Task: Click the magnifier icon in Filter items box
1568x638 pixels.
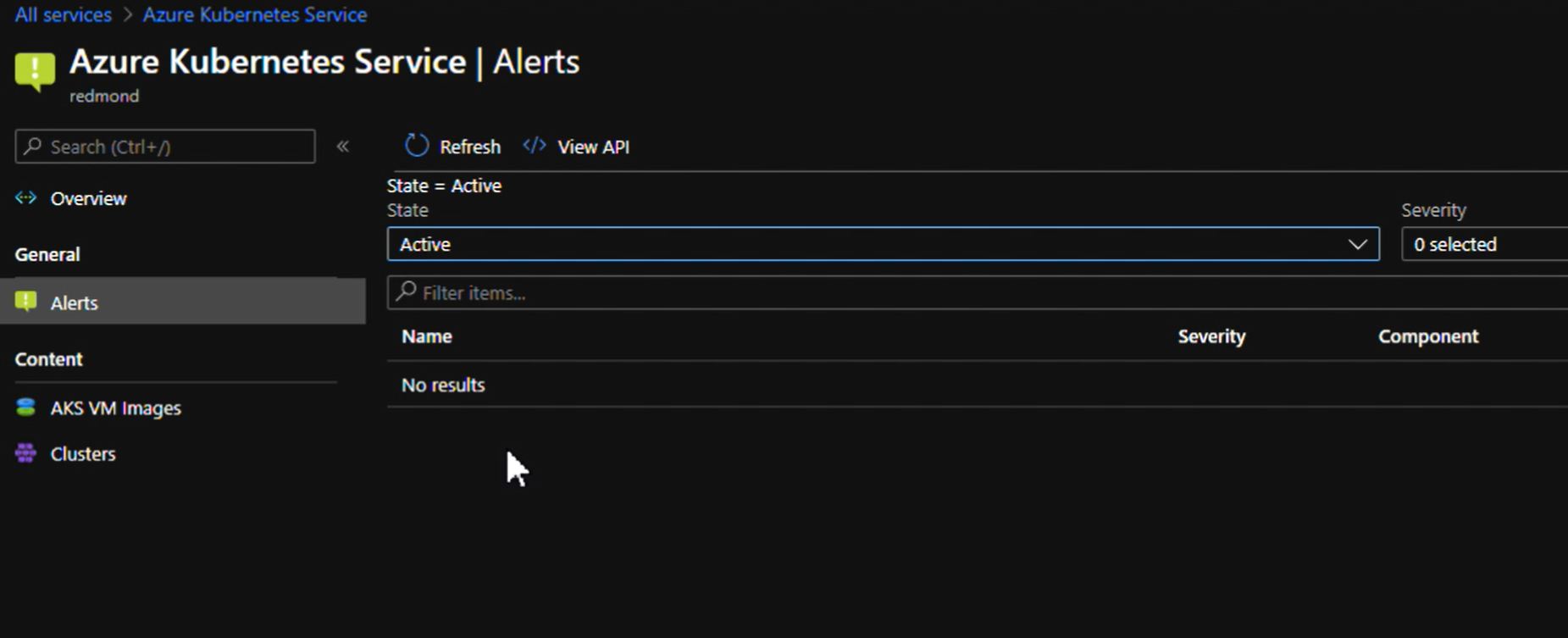Action: (405, 291)
